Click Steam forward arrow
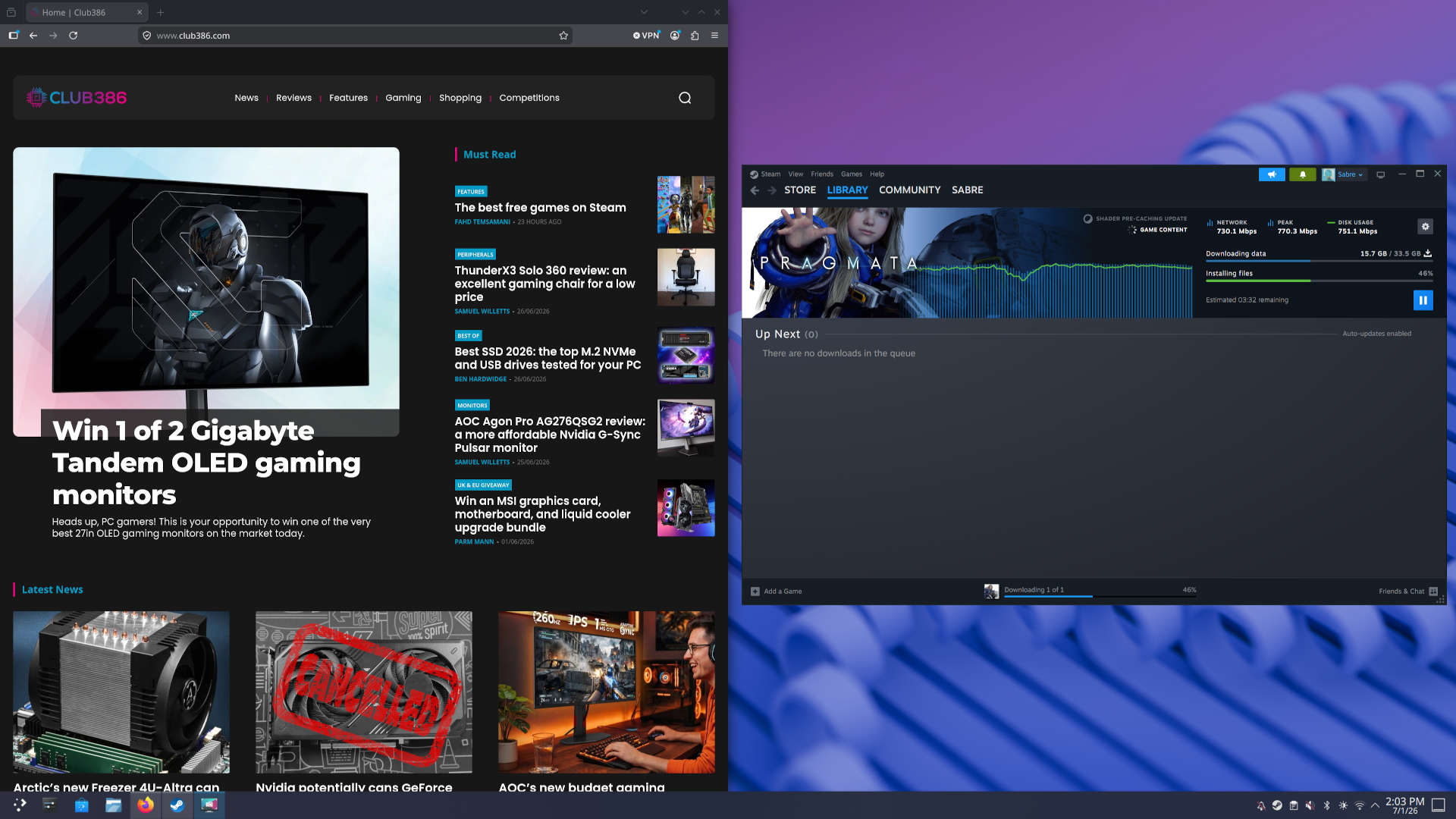 (771, 190)
